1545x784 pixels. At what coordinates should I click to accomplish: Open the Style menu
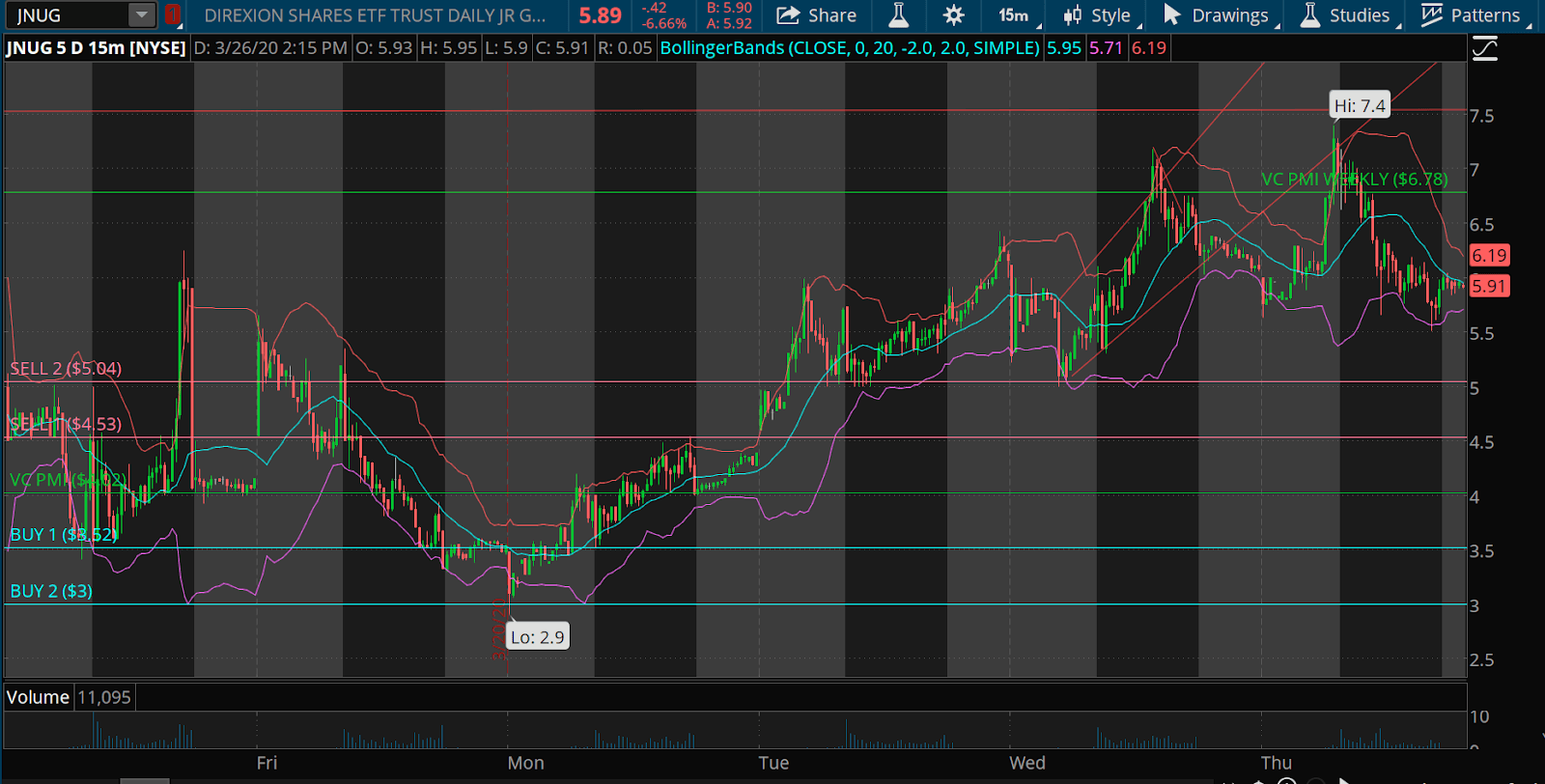[x=1100, y=15]
